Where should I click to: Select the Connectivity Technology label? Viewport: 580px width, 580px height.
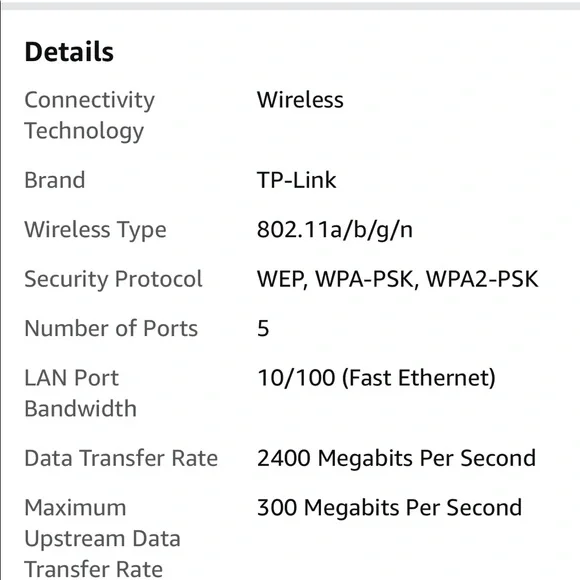(x=90, y=115)
